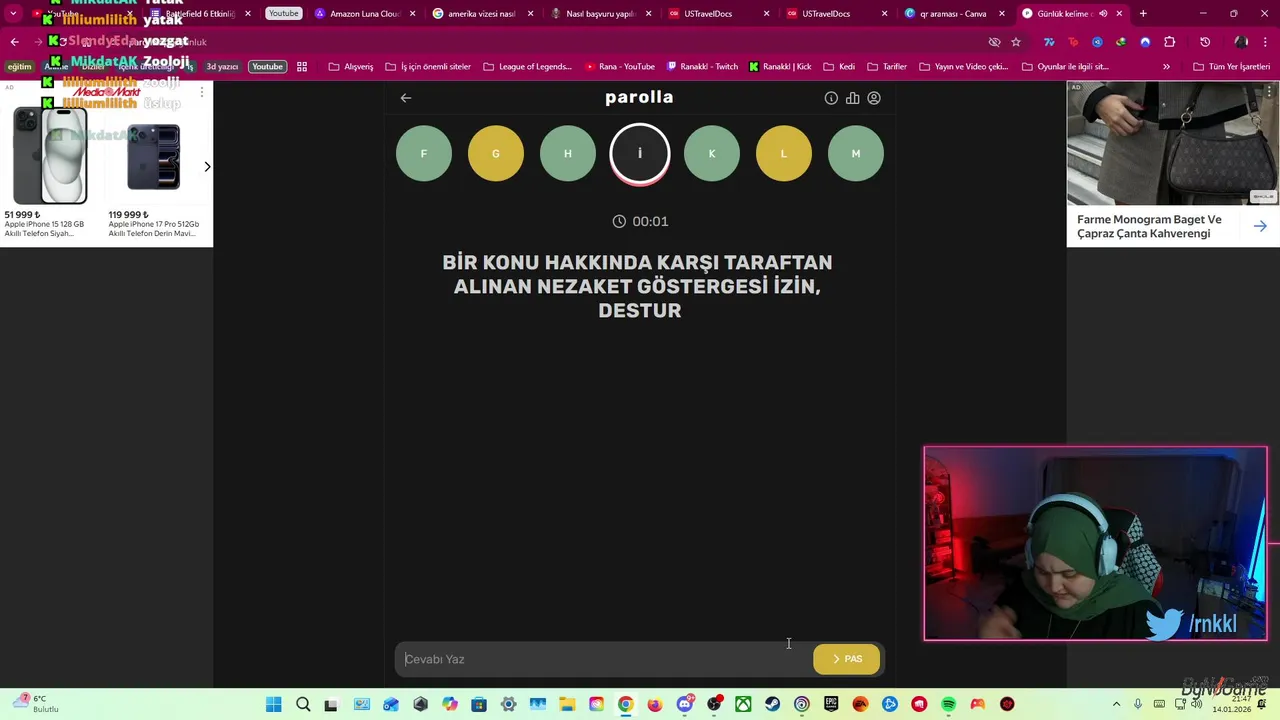1280x720 pixels.
Task: Open Epic Games Launcher from the taskbar
Action: click(x=831, y=704)
